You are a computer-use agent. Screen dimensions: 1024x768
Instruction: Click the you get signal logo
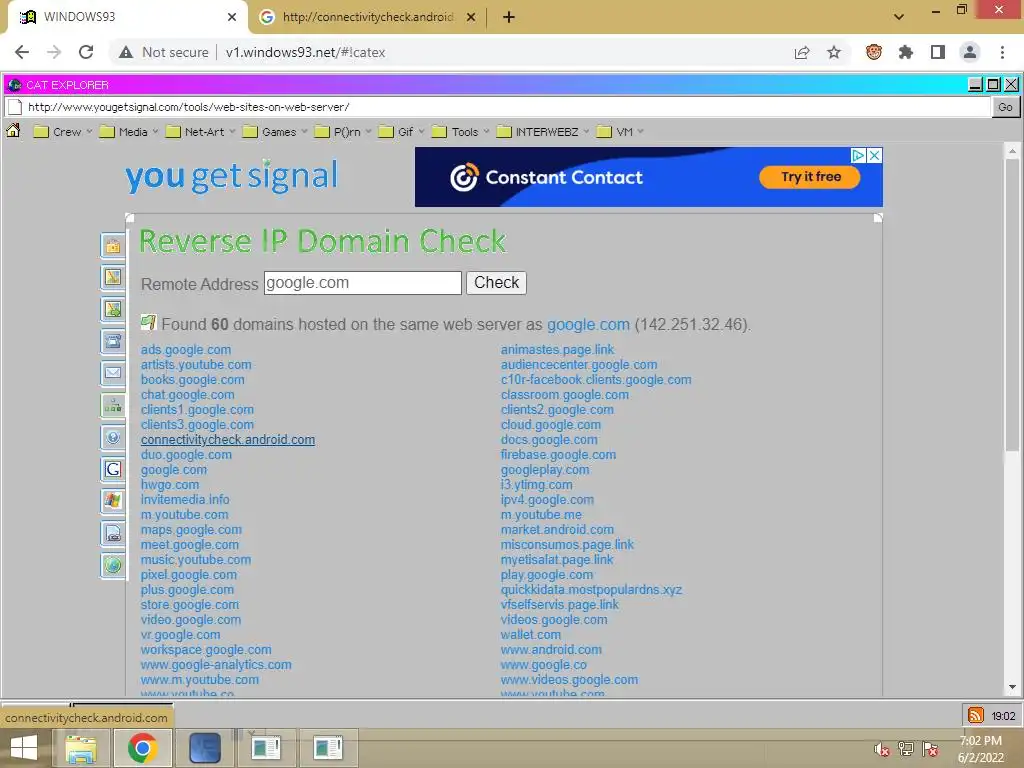point(232,176)
